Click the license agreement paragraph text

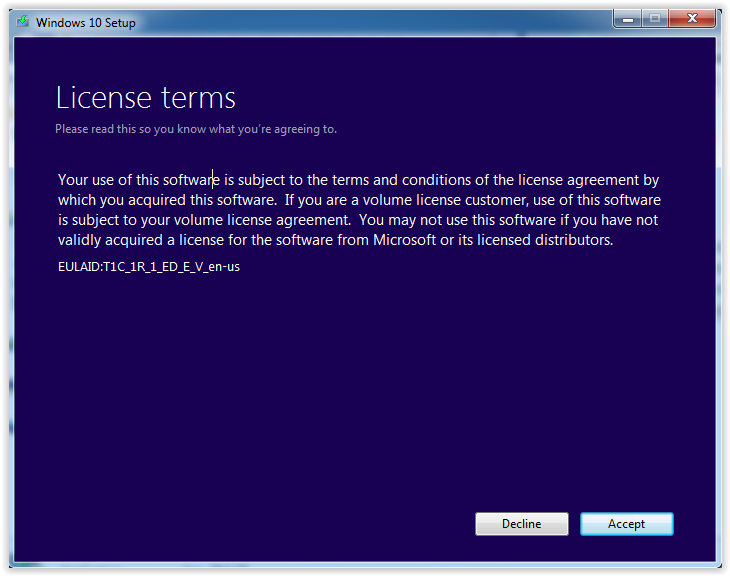click(359, 210)
